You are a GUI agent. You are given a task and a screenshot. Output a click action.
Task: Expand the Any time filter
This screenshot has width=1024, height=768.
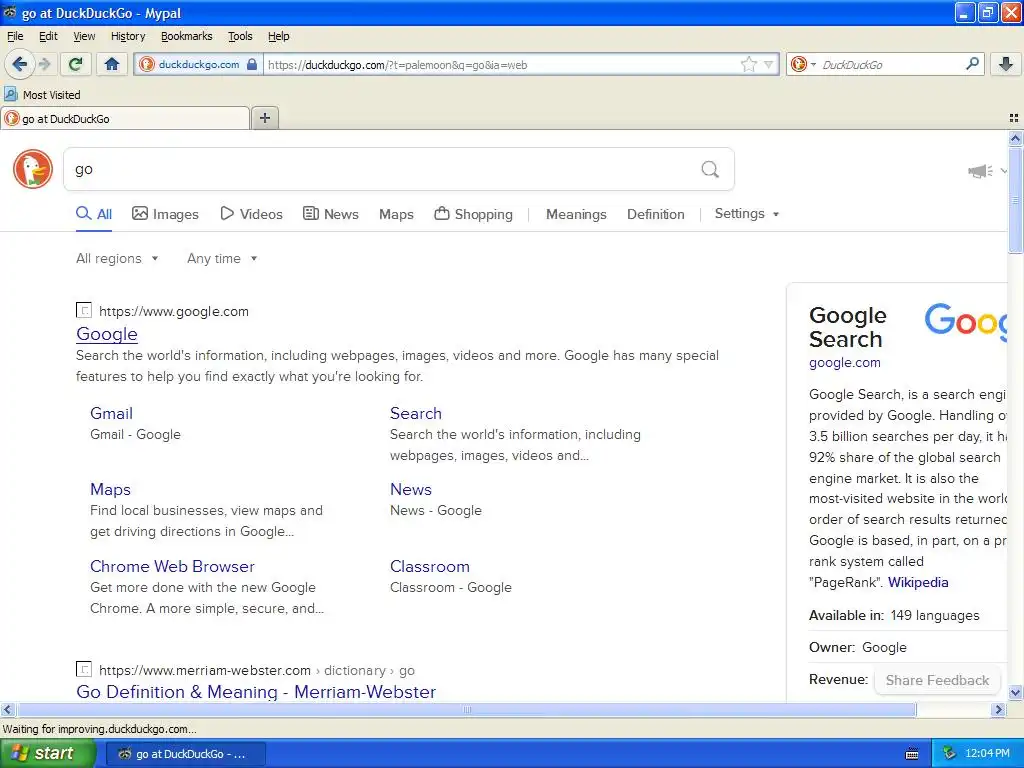[222, 259]
